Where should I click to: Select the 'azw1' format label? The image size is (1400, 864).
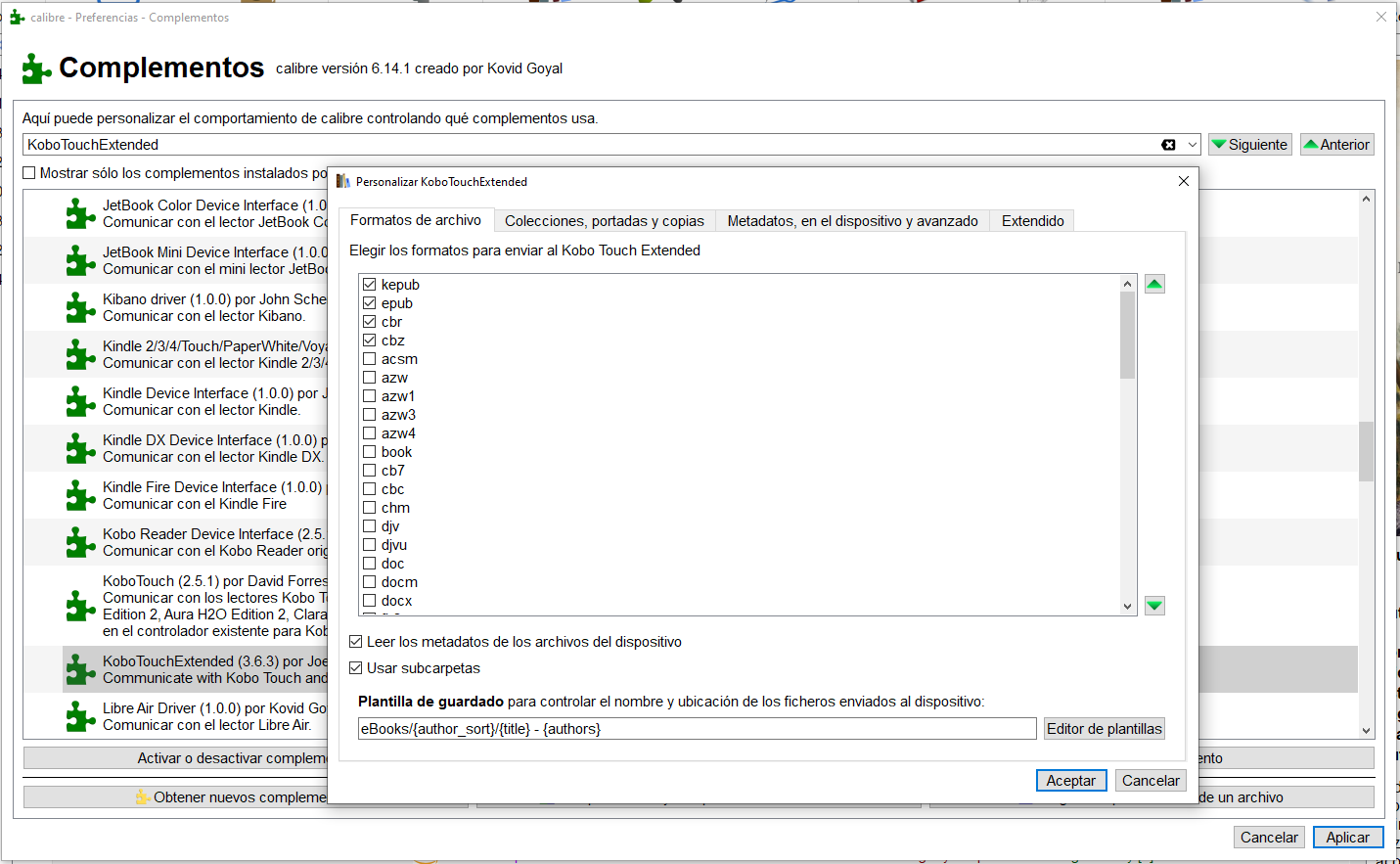coord(398,396)
